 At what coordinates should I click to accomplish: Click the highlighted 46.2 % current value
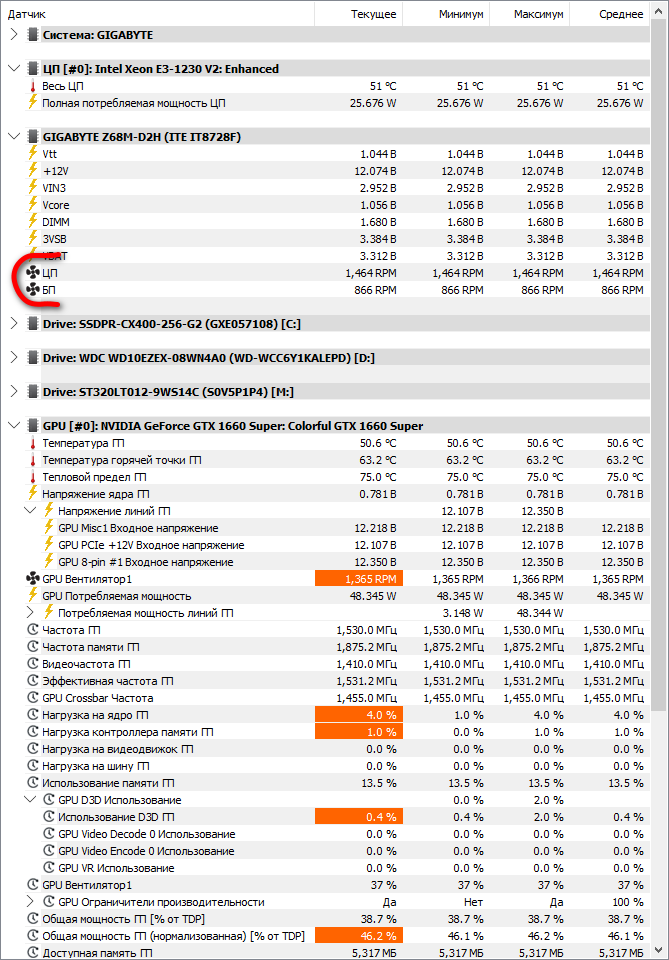point(359,936)
